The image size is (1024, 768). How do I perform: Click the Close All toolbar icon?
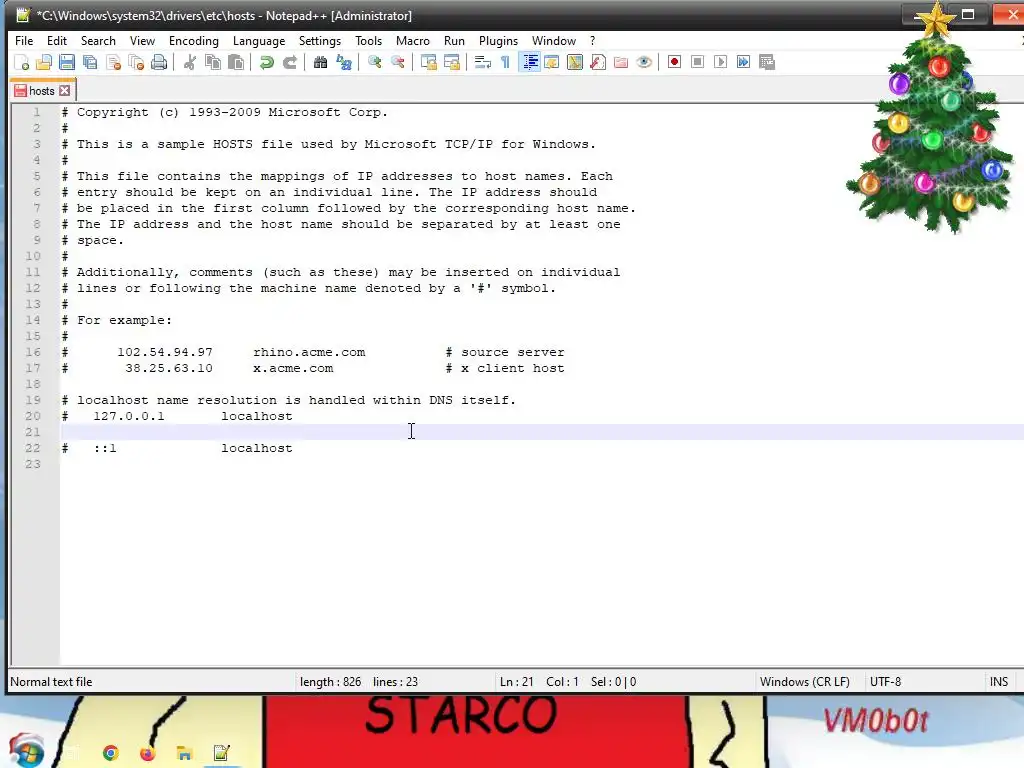click(136, 62)
